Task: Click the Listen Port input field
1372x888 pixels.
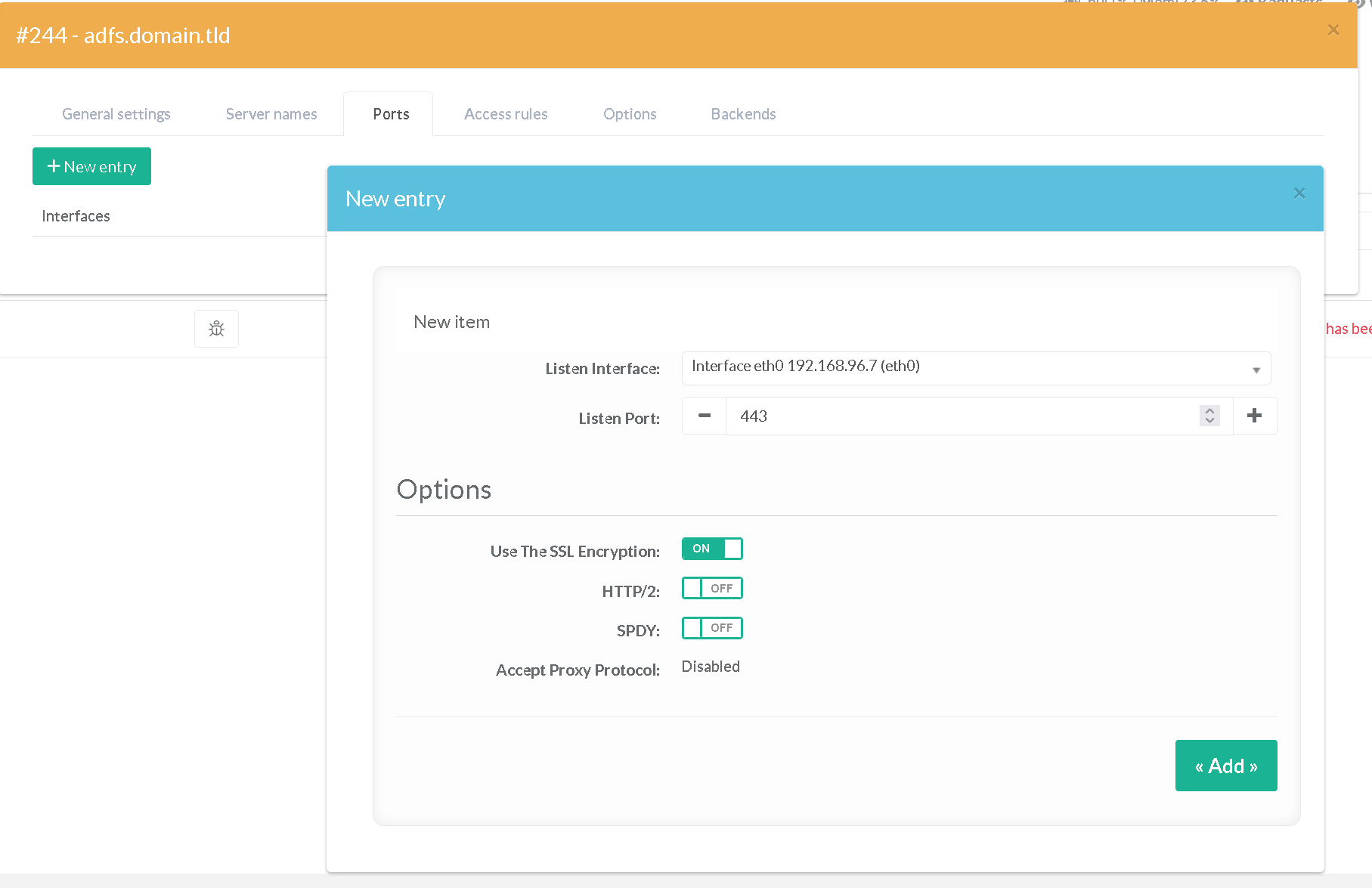Action: point(960,416)
